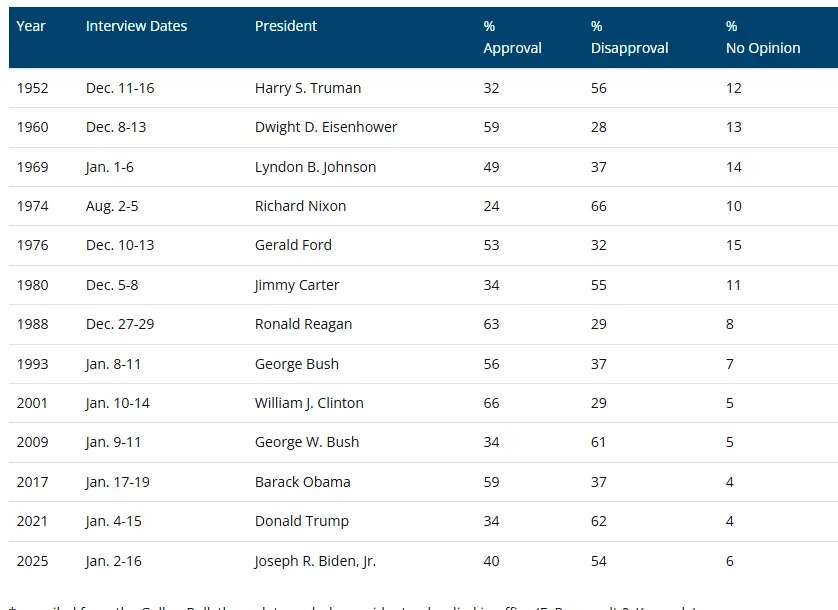
Task: Select the Aug. 2-5 interview date
Action: (111, 206)
